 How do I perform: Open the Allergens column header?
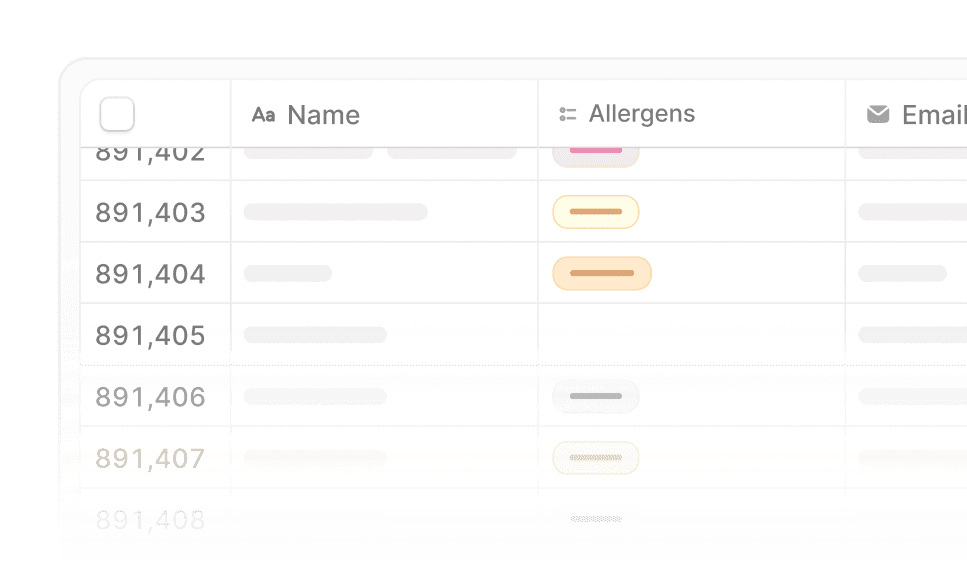(641, 115)
